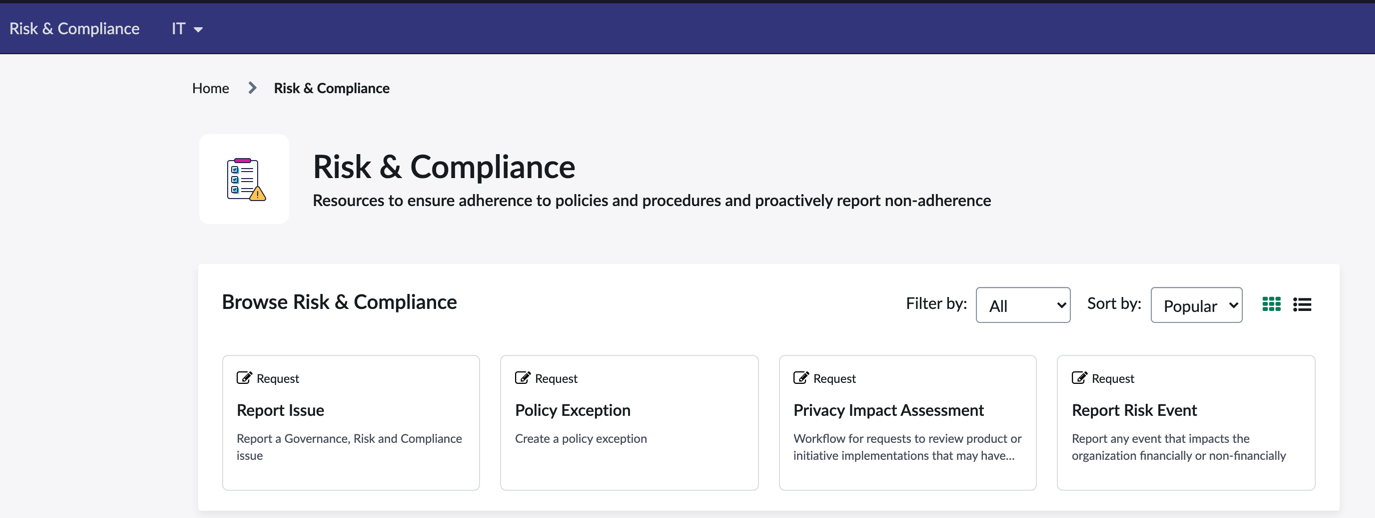
Task: Expand the IT menu in header
Action: pos(187,29)
